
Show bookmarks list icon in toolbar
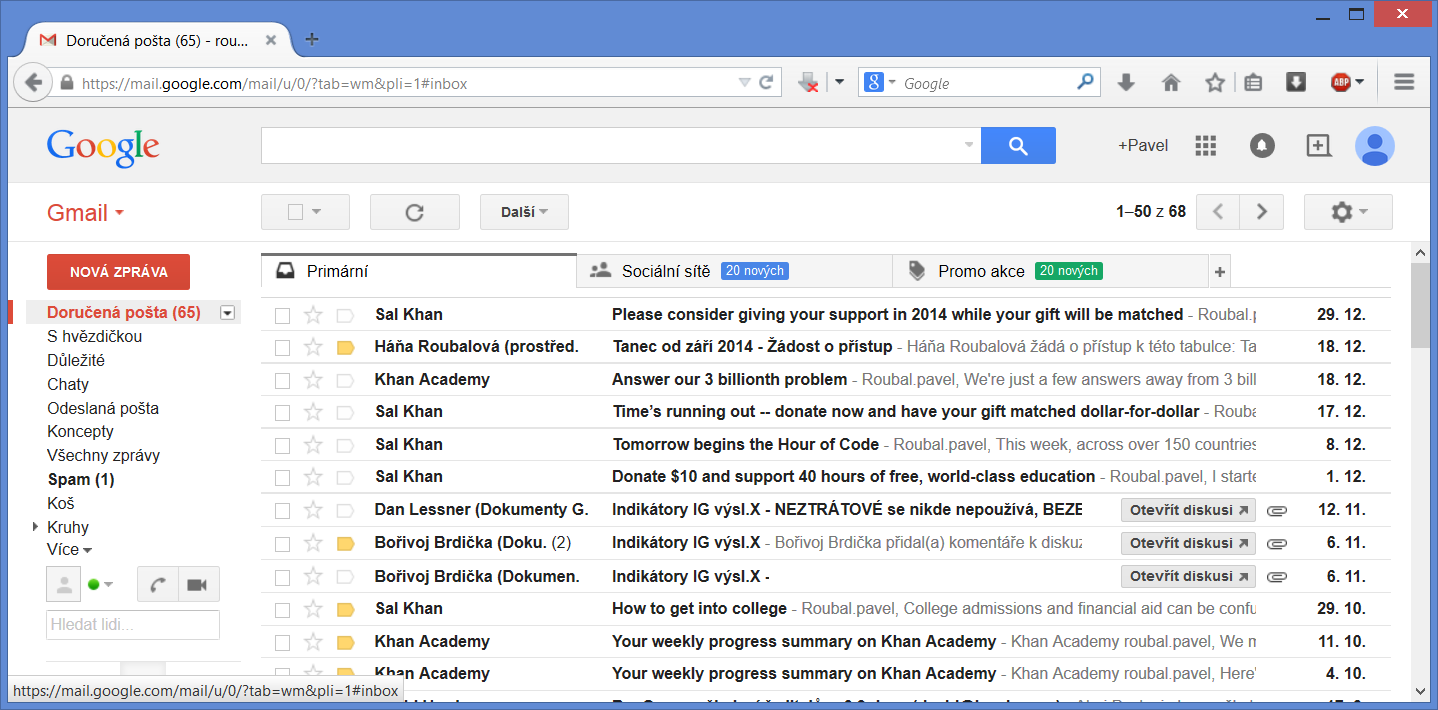[x=1253, y=83]
